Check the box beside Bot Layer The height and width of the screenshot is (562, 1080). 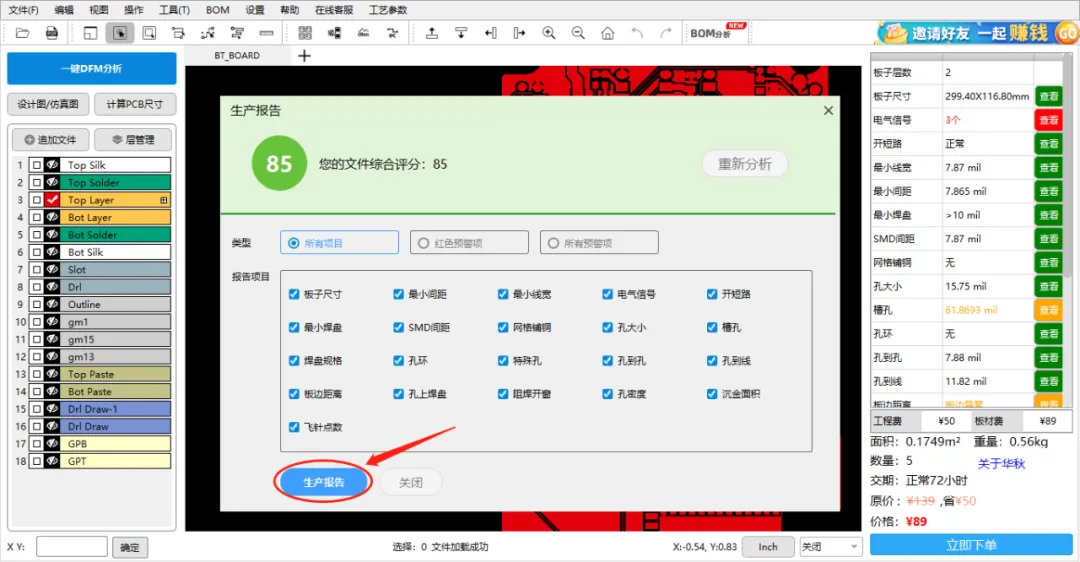(37, 217)
